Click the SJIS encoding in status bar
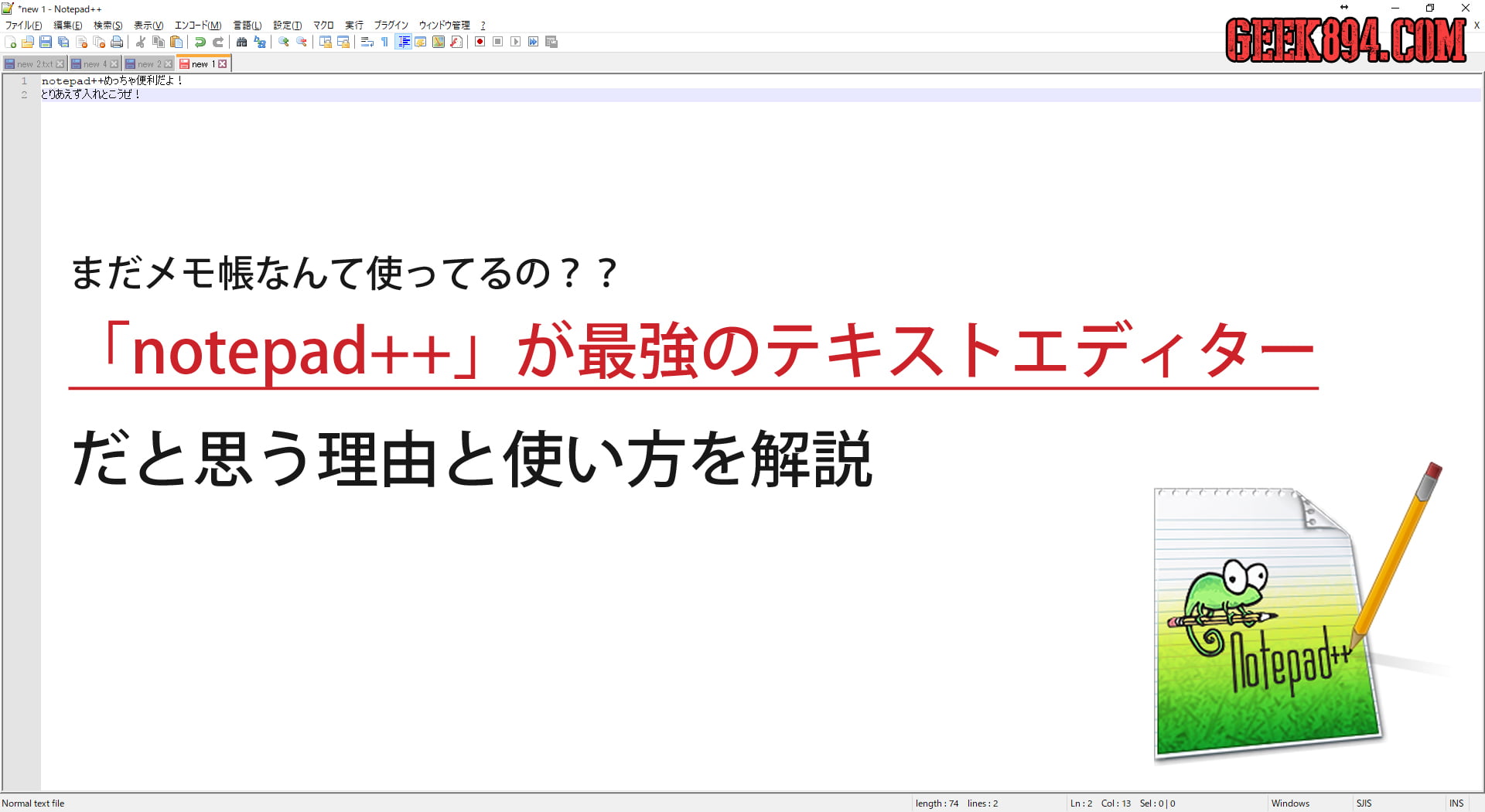 [1364, 803]
